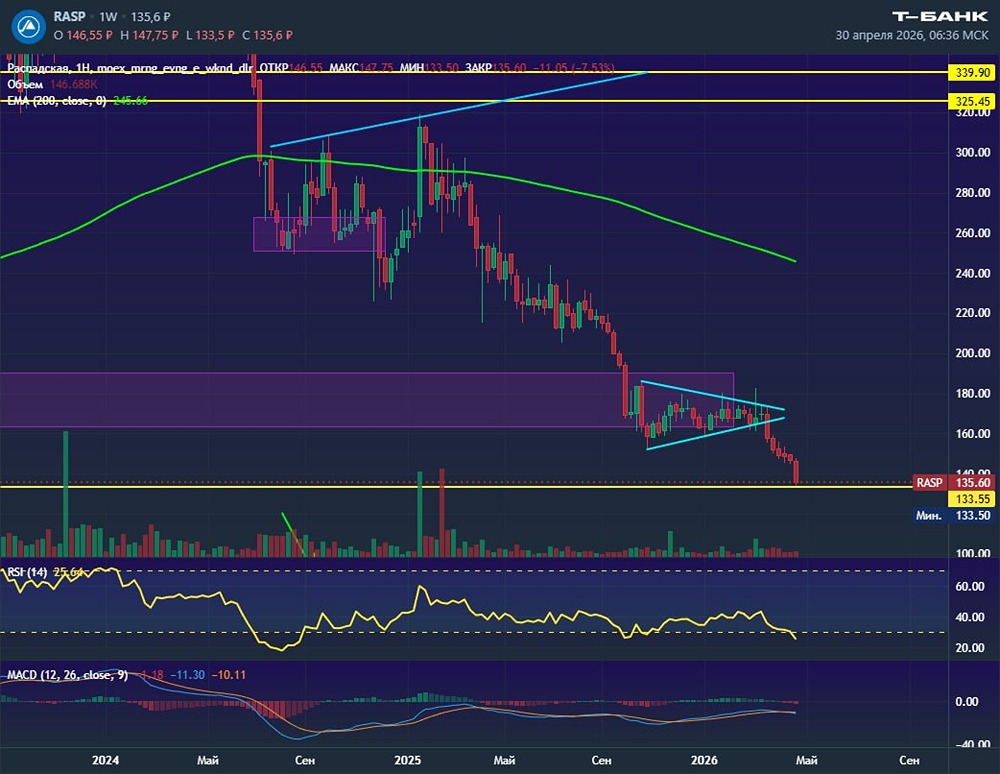Click the 2024 label on time axis

(105, 760)
